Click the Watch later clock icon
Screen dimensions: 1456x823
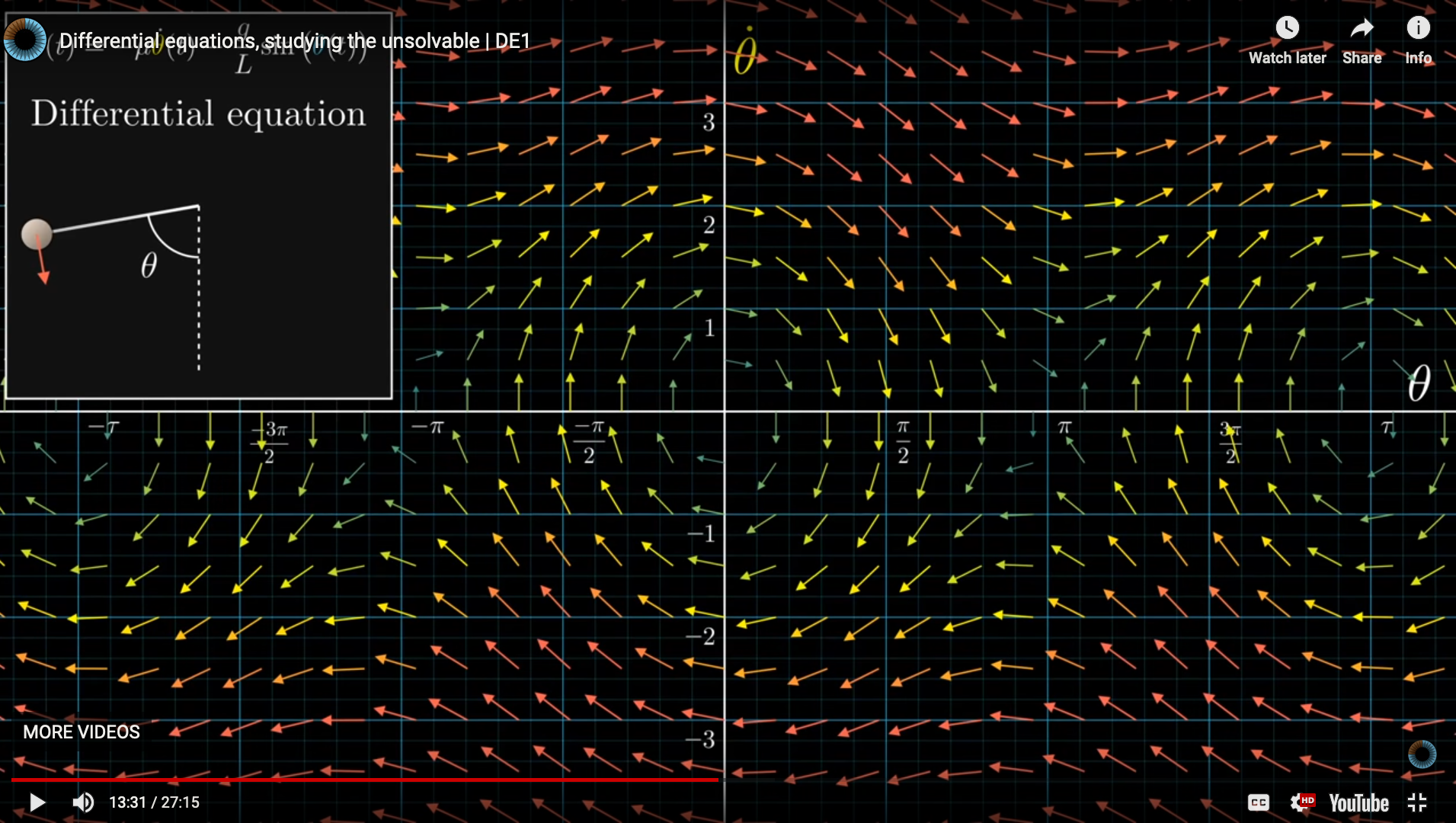(1287, 28)
